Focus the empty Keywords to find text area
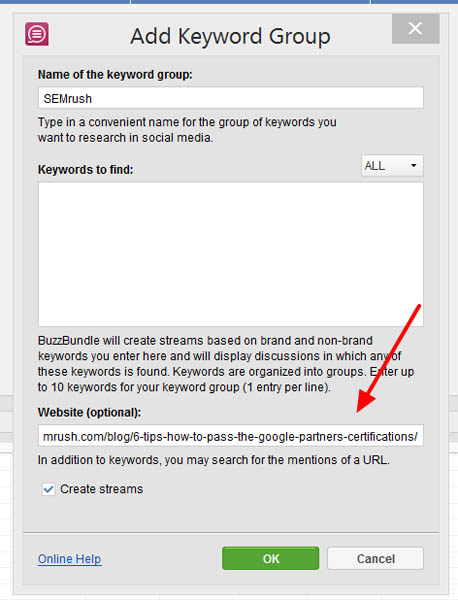Image resolution: width=458 pixels, height=600 pixels. [x=231, y=254]
